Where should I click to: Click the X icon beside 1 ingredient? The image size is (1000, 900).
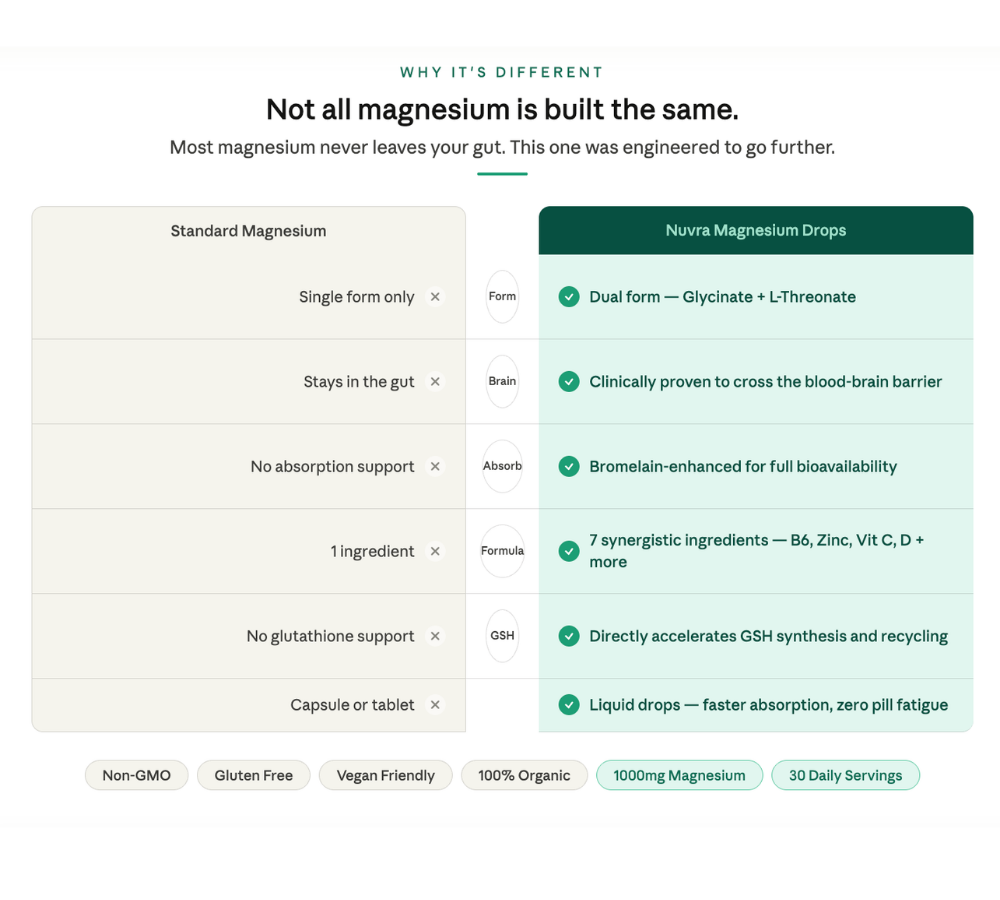click(x=435, y=551)
